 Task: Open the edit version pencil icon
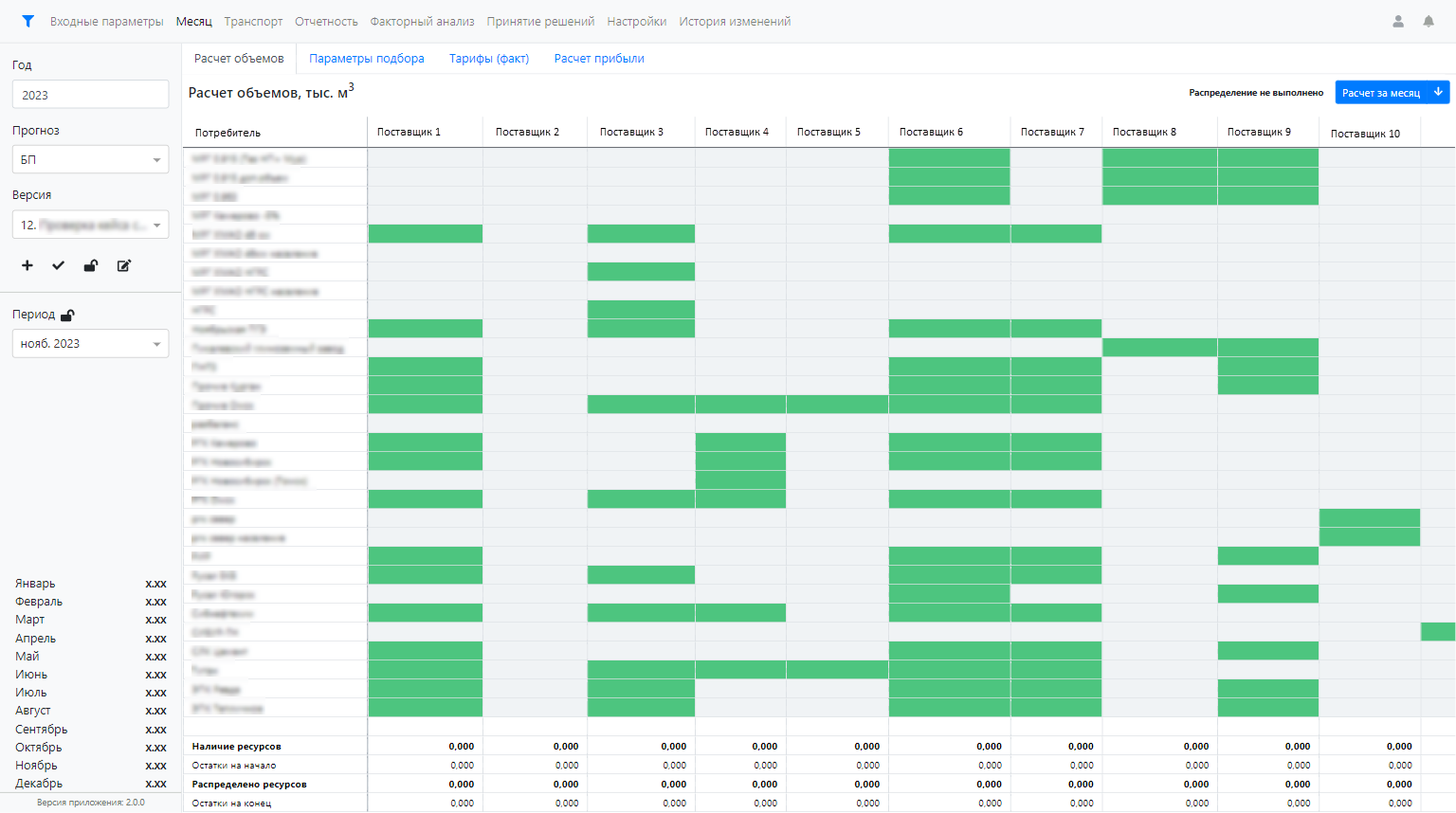click(x=123, y=265)
